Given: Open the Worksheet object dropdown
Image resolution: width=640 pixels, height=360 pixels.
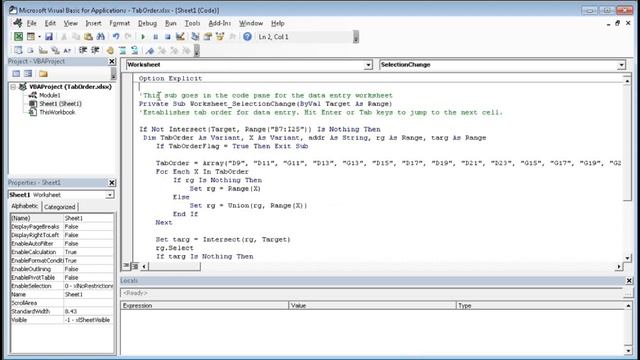Looking at the screenshot, I should click(368, 65).
